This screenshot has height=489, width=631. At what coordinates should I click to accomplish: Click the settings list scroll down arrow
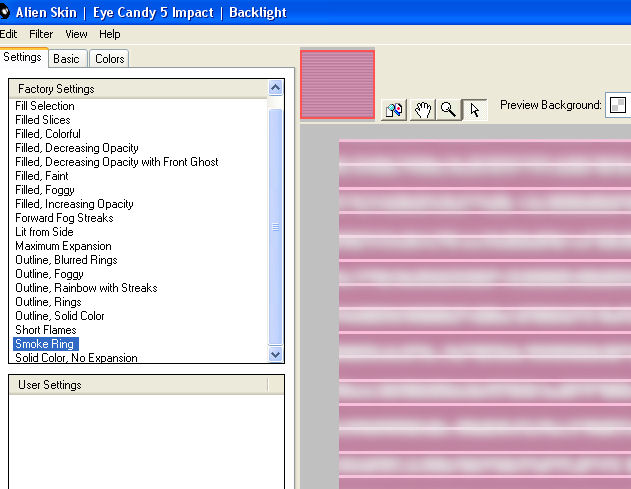276,355
